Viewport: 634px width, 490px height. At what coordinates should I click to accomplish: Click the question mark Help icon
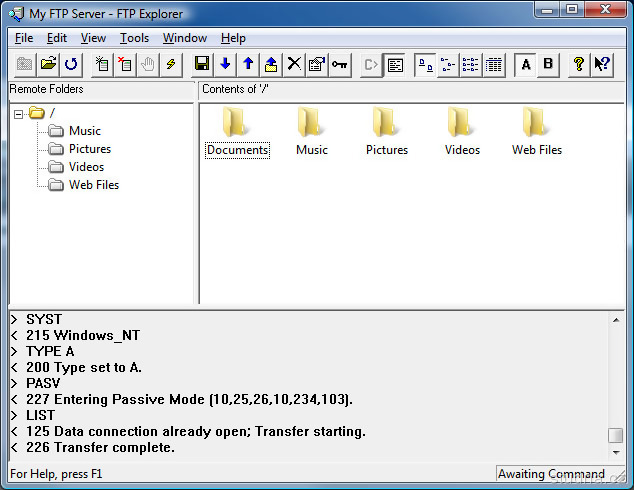[x=578, y=64]
